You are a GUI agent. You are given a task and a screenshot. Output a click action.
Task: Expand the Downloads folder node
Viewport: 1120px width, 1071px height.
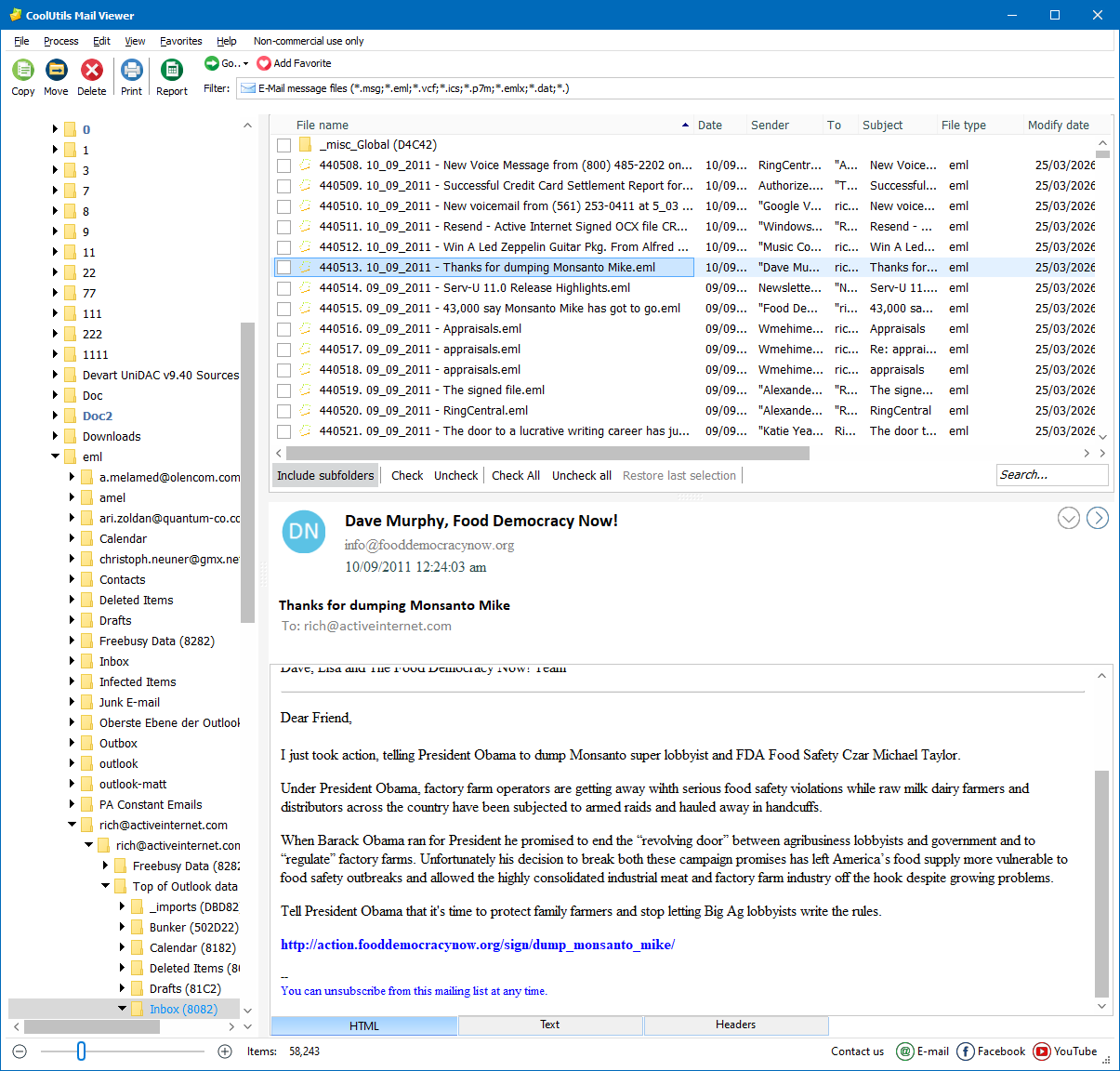click(55, 436)
